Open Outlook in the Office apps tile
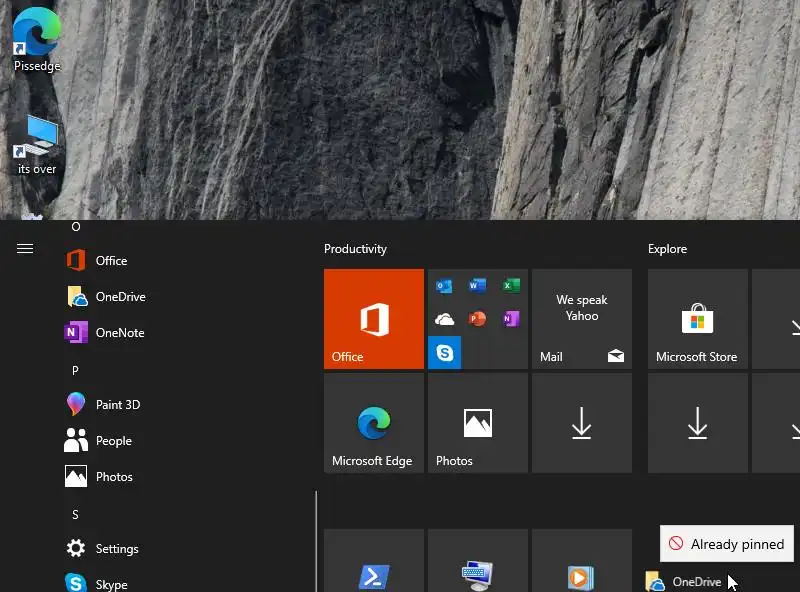This screenshot has width=800, height=592. pyautogui.click(x=444, y=286)
